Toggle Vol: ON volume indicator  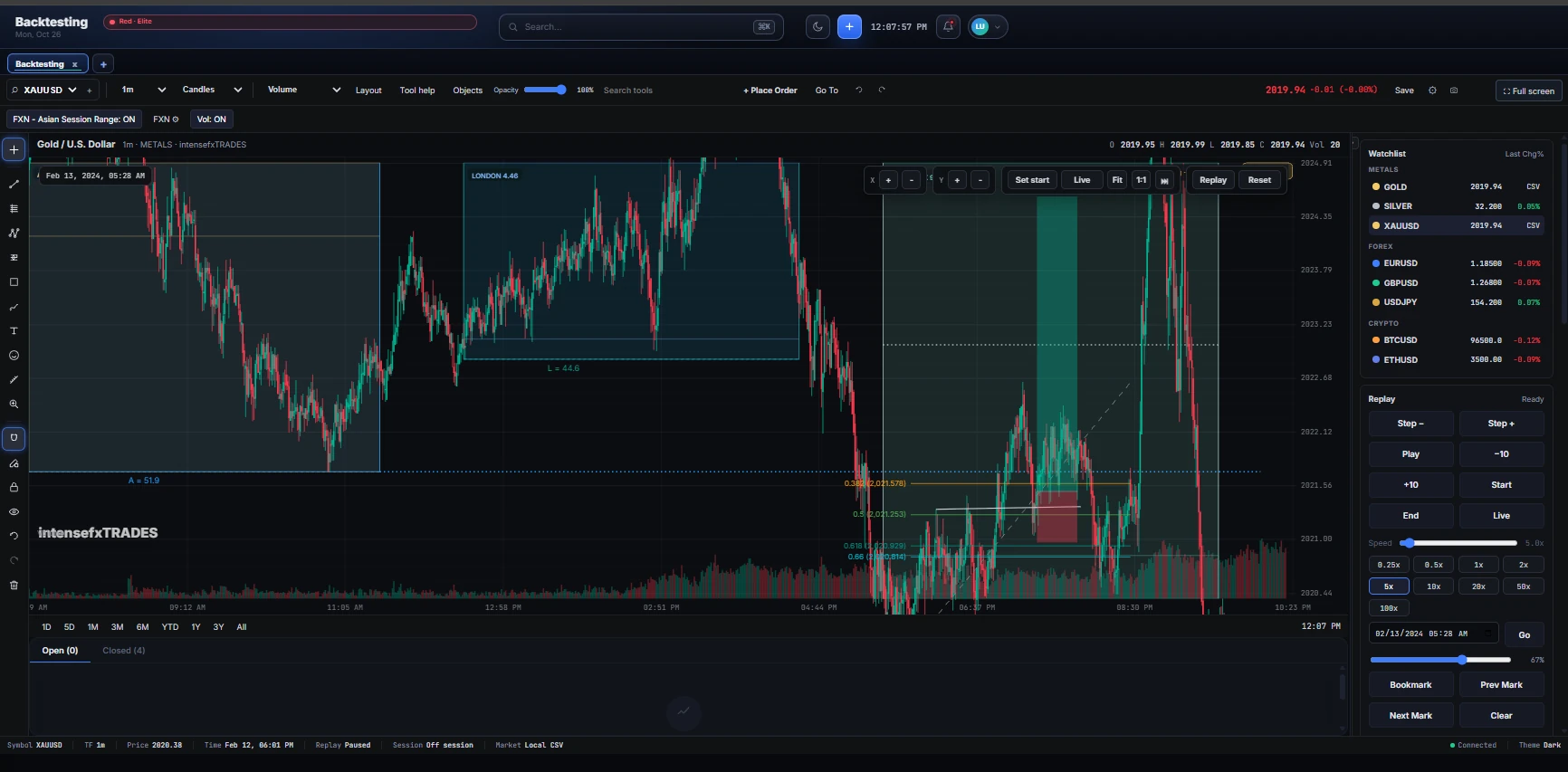point(212,119)
